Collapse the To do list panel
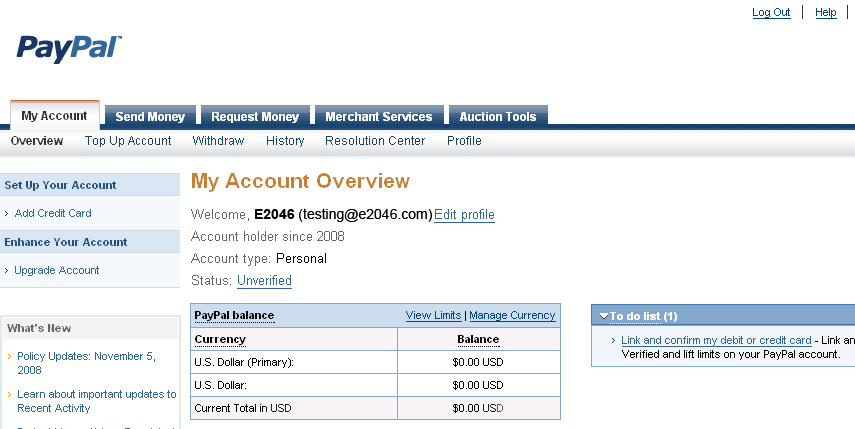Image resolution: width=855 pixels, height=429 pixels. coord(604,316)
